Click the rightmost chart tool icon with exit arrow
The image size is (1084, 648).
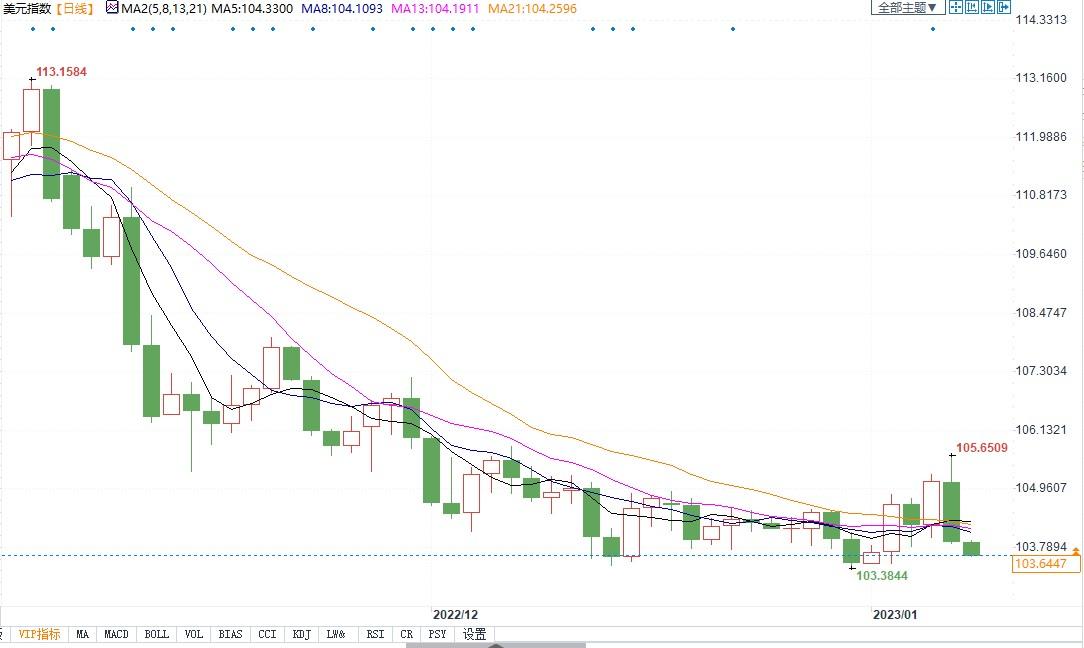click(x=1004, y=7)
